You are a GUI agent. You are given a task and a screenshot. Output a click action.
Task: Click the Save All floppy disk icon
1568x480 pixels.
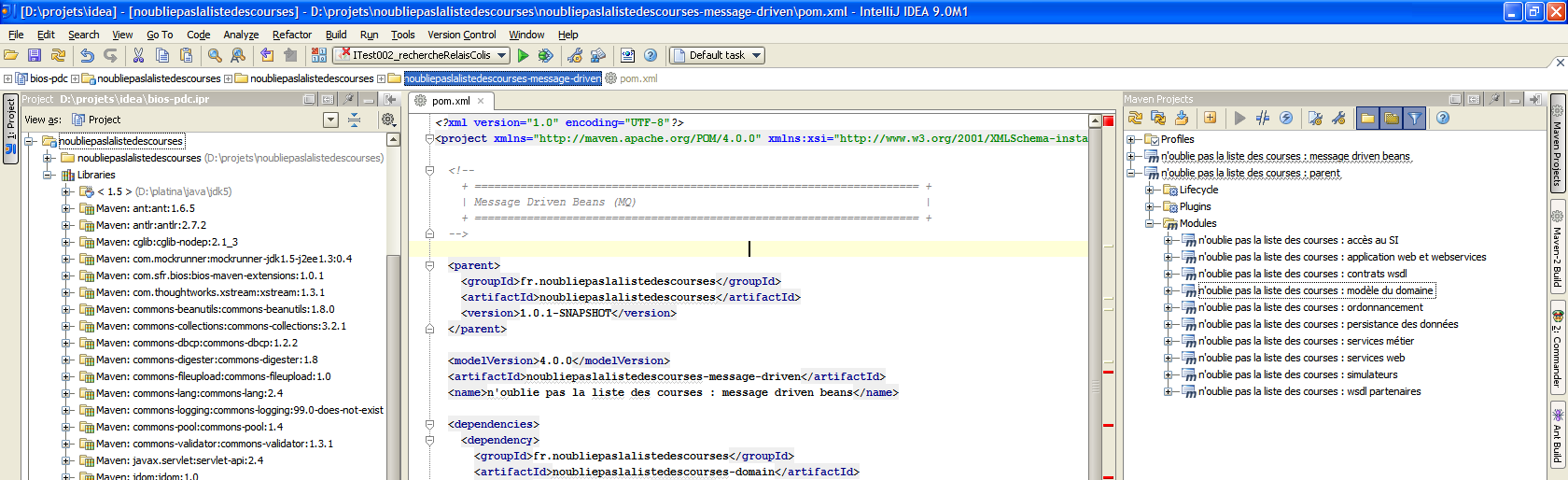coord(35,56)
